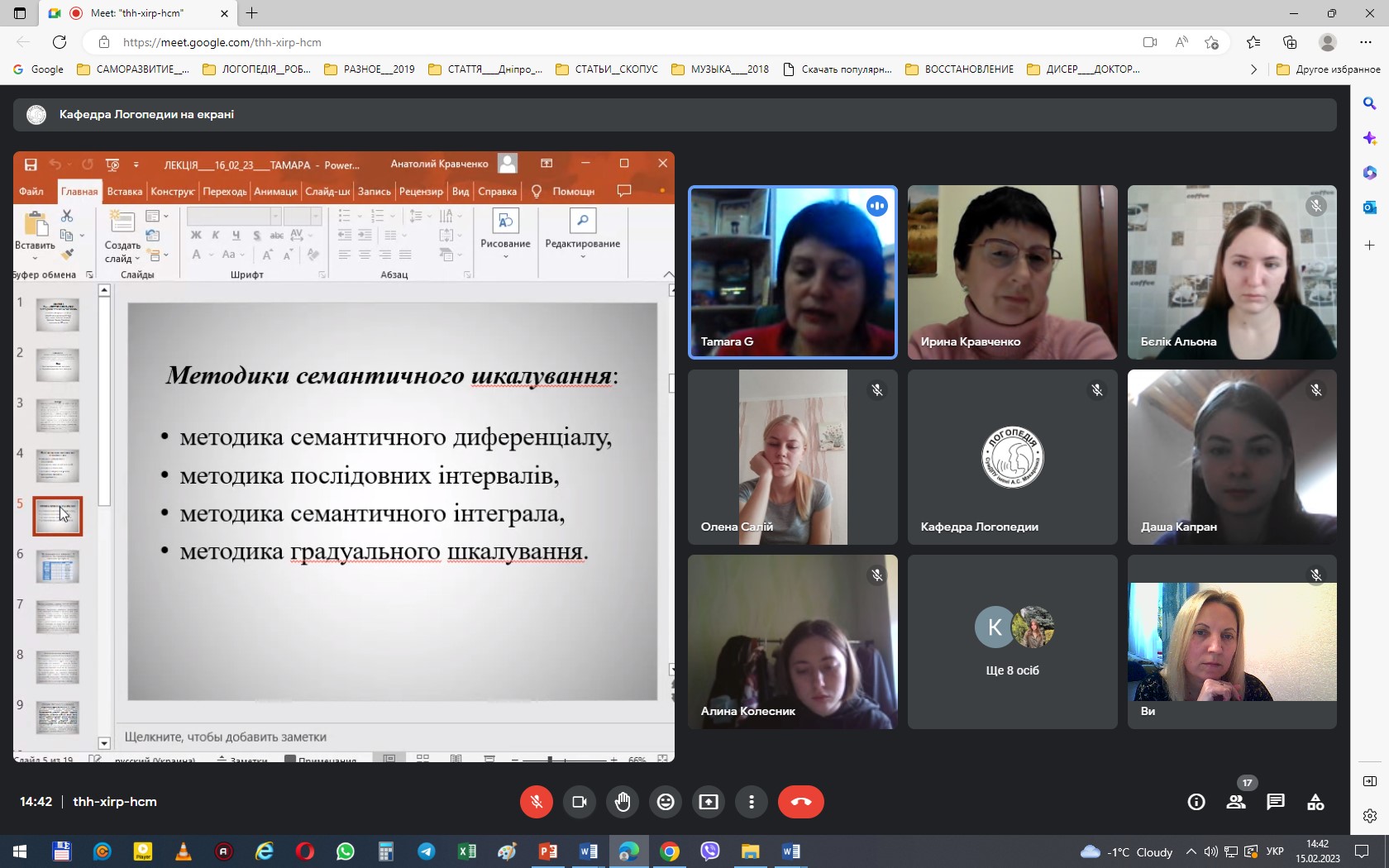Select slide 6 thumbnail
Screen dimensions: 1389x868
pyautogui.click(x=58, y=567)
